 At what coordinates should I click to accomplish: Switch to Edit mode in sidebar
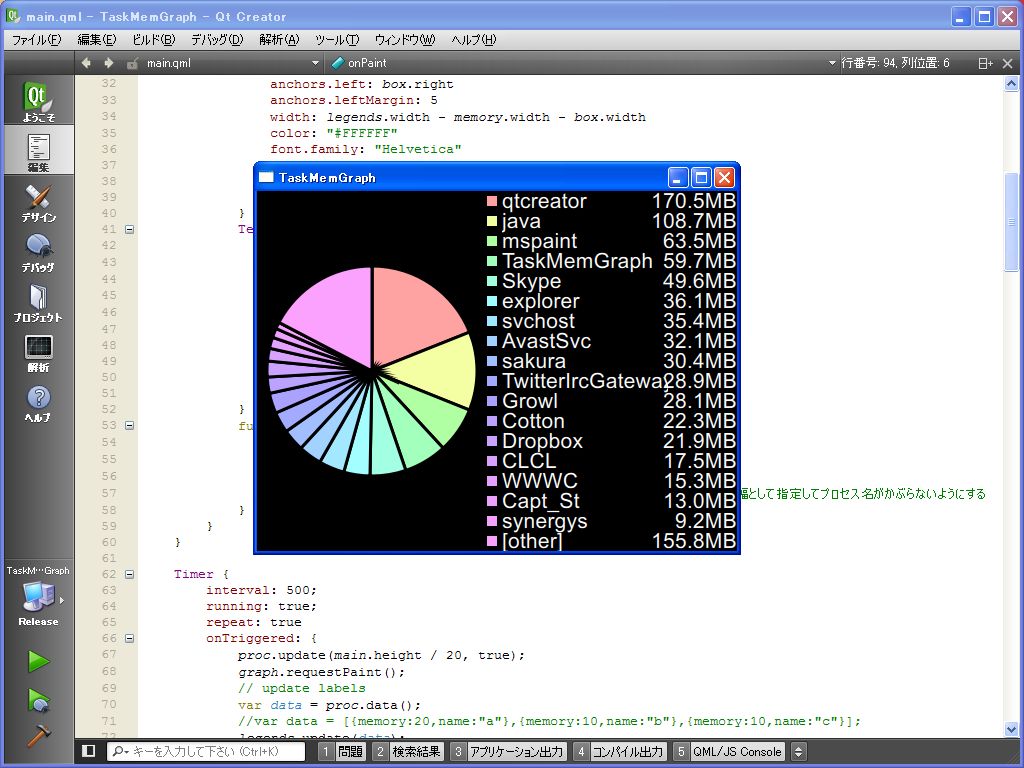click(38, 150)
